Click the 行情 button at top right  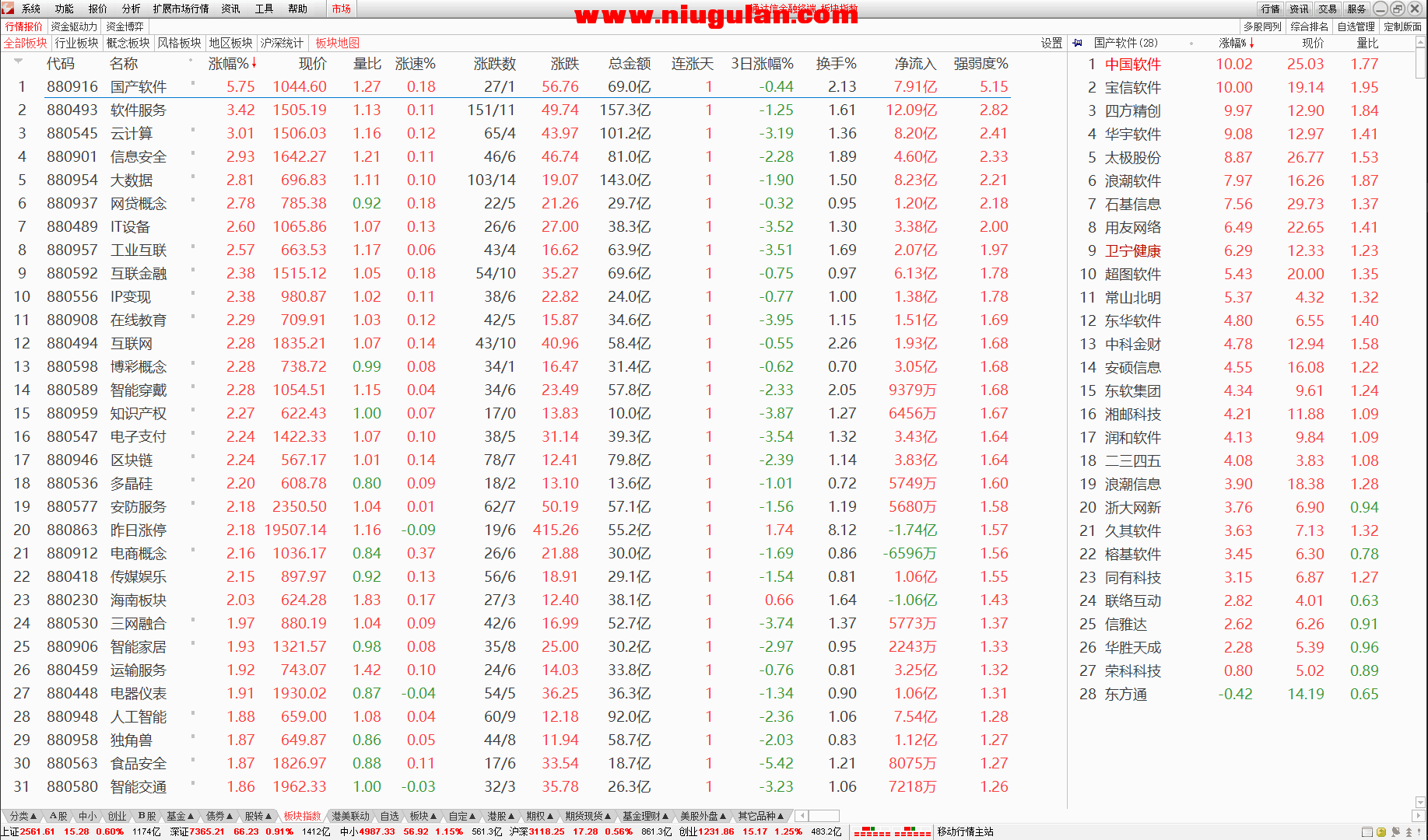(1271, 9)
